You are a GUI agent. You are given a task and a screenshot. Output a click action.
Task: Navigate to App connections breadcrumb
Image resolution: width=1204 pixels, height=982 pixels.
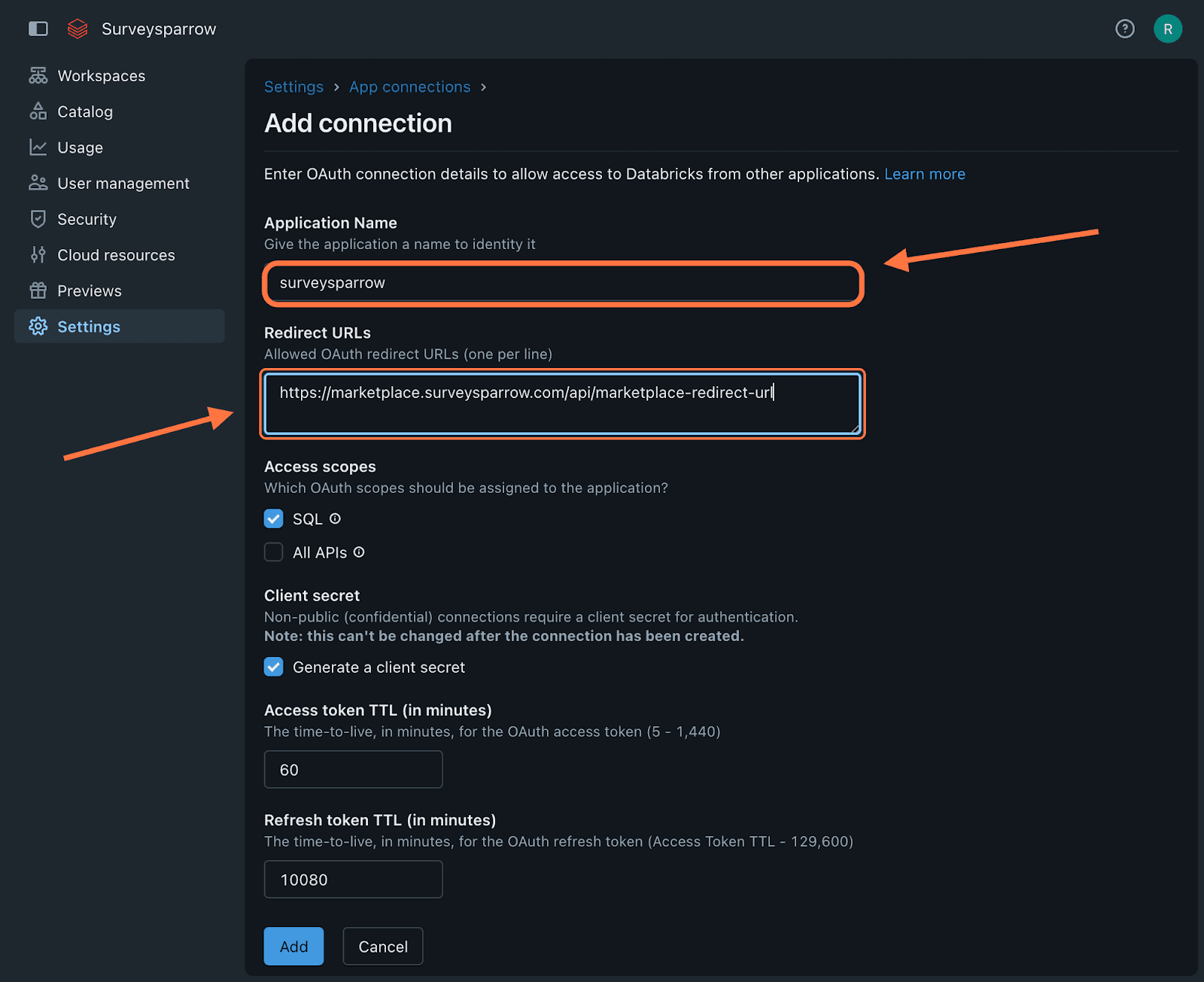pyautogui.click(x=409, y=87)
